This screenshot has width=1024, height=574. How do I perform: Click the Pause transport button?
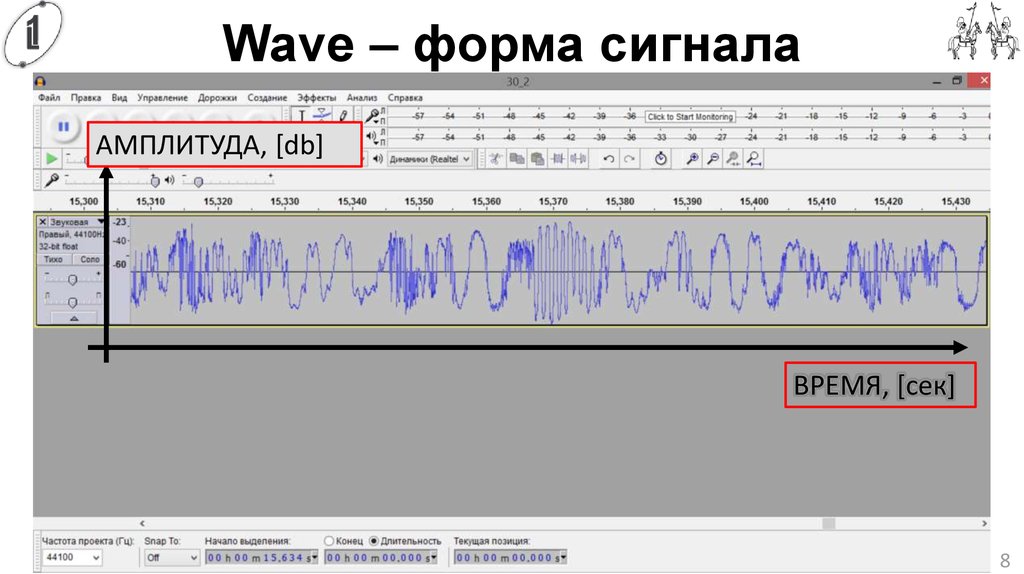tap(63, 127)
